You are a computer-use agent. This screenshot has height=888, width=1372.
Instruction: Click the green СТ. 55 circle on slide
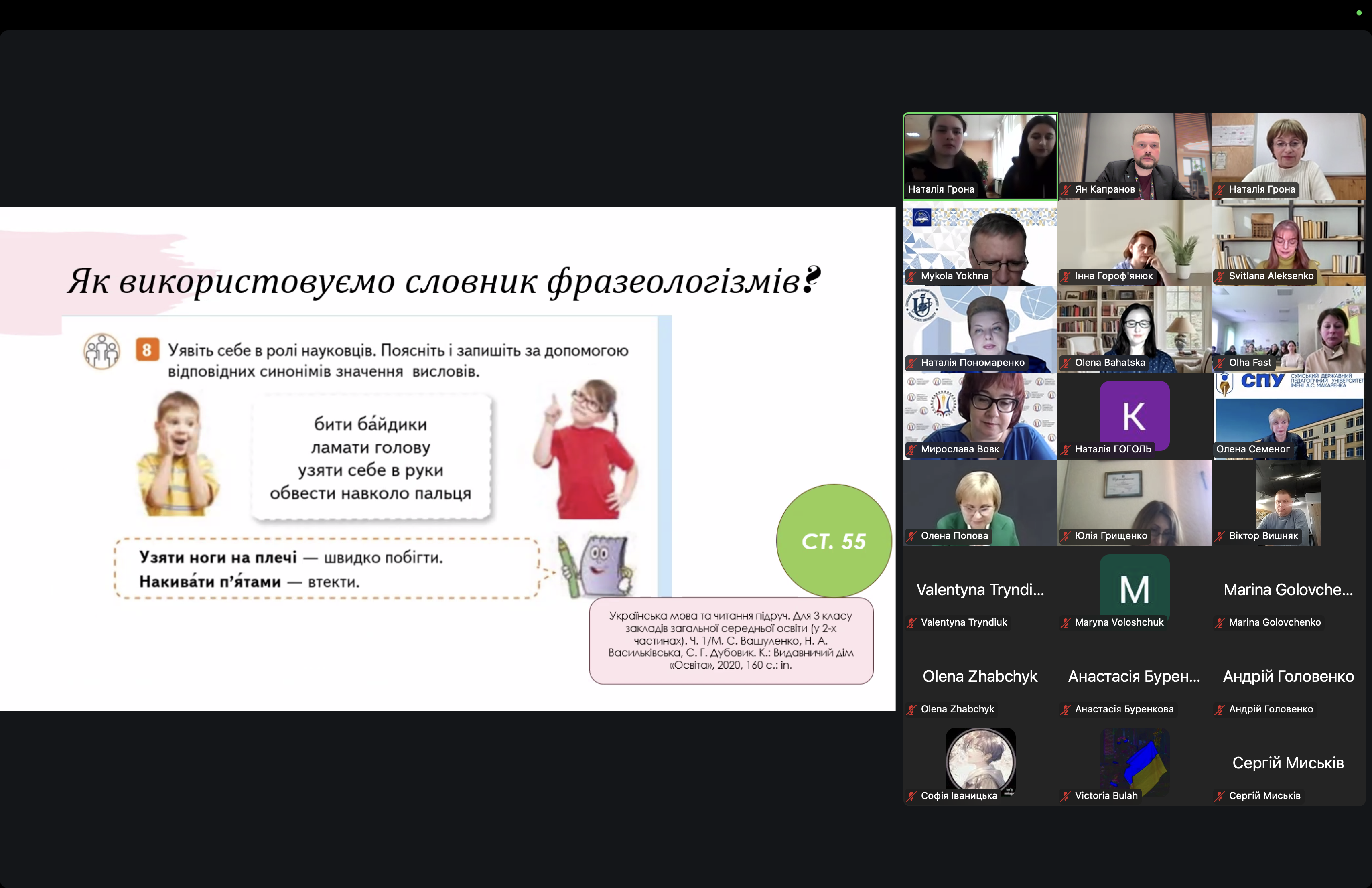tap(834, 541)
